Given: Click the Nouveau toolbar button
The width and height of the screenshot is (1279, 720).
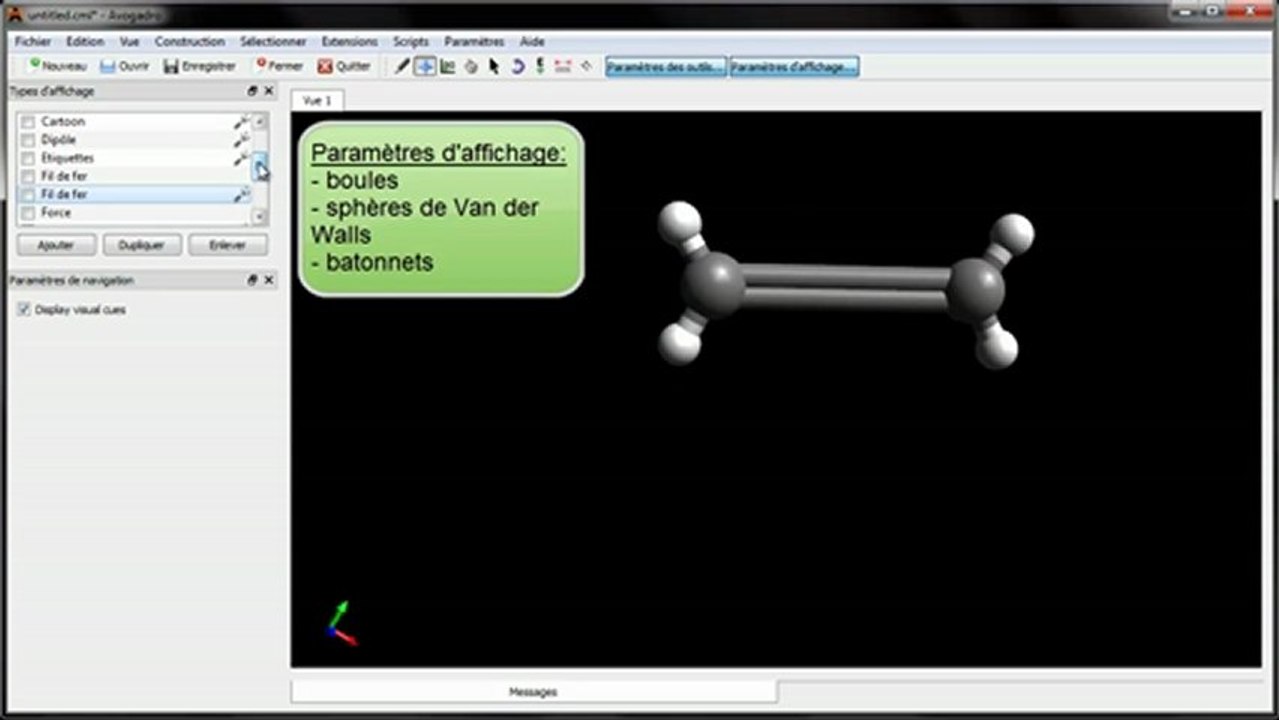Looking at the screenshot, I should point(57,66).
